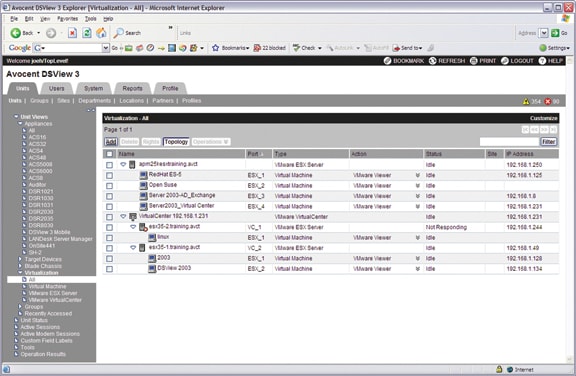Open VMware ESX Server in sidebar
Viewport: 576px width, 376px height.
[53, 293]
